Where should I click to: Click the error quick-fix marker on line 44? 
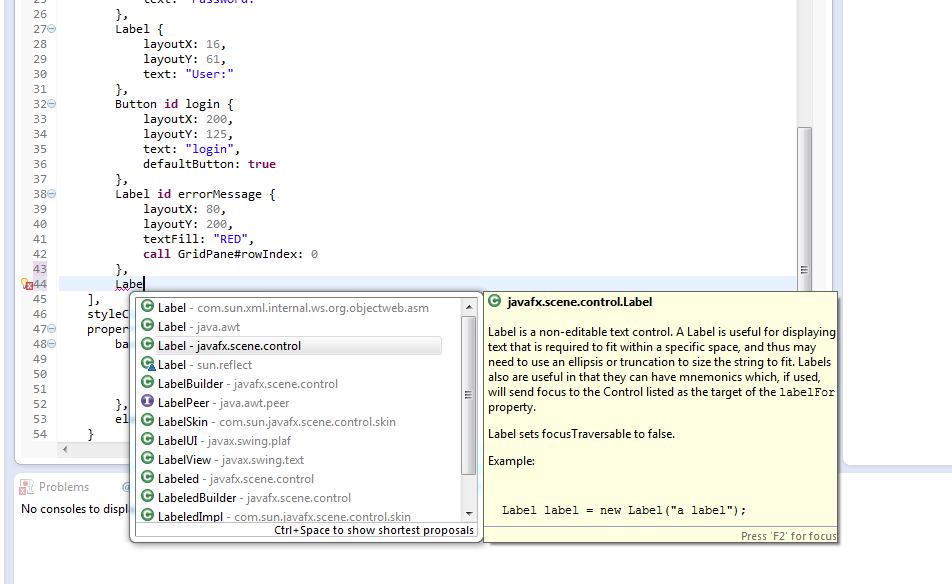(x=26, y=284)
